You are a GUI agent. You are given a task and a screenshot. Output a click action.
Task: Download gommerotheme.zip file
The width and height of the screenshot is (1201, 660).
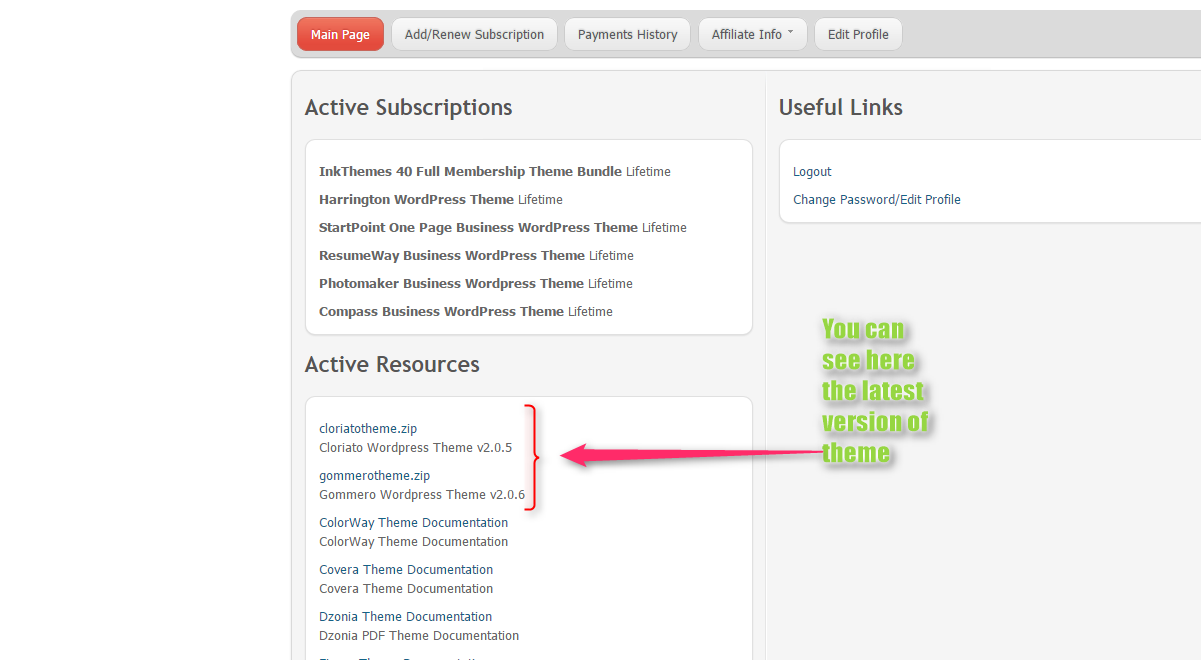(x=374, y=476)
